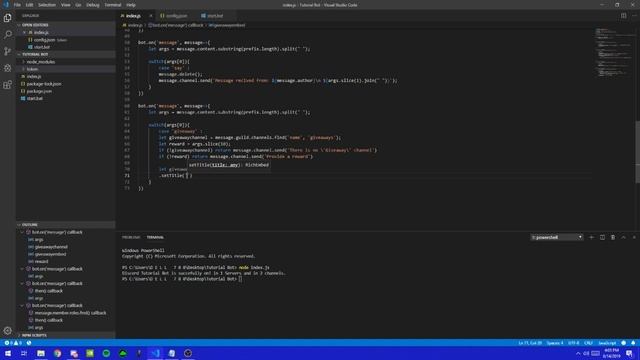This screenshot has height=360, width=640.
Task: Change encoding via UTF-8 status item
Action: tap(573, 343)
